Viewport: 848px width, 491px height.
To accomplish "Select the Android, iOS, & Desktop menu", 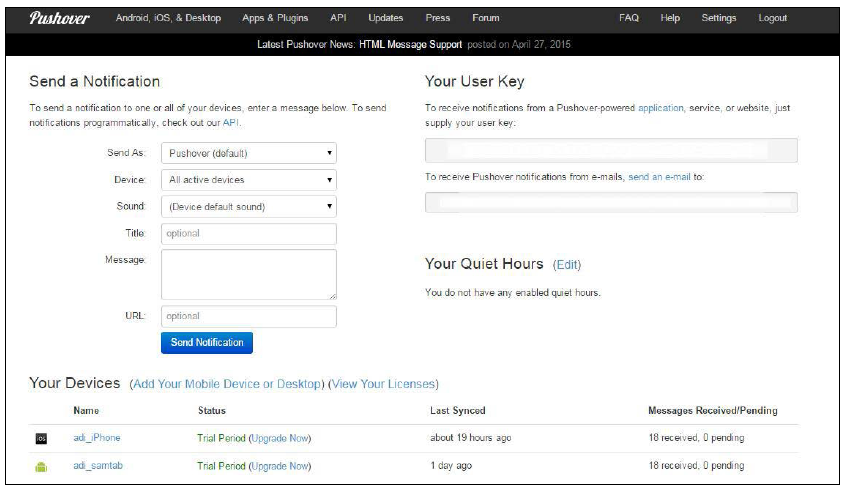I will pos(168,18).
